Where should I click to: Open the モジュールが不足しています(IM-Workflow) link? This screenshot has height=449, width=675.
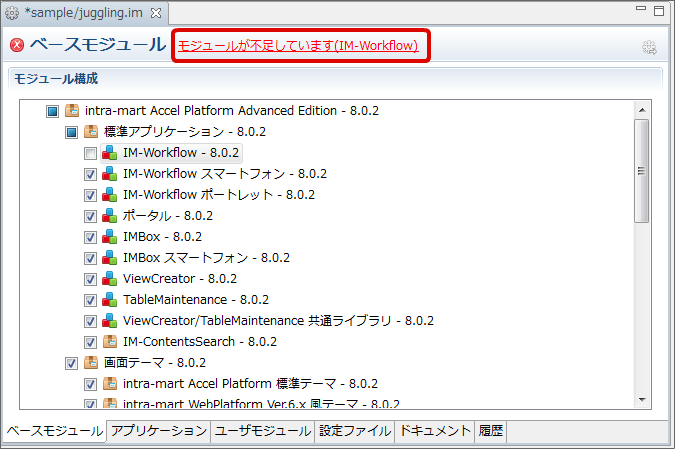click(x=298, y=46)
